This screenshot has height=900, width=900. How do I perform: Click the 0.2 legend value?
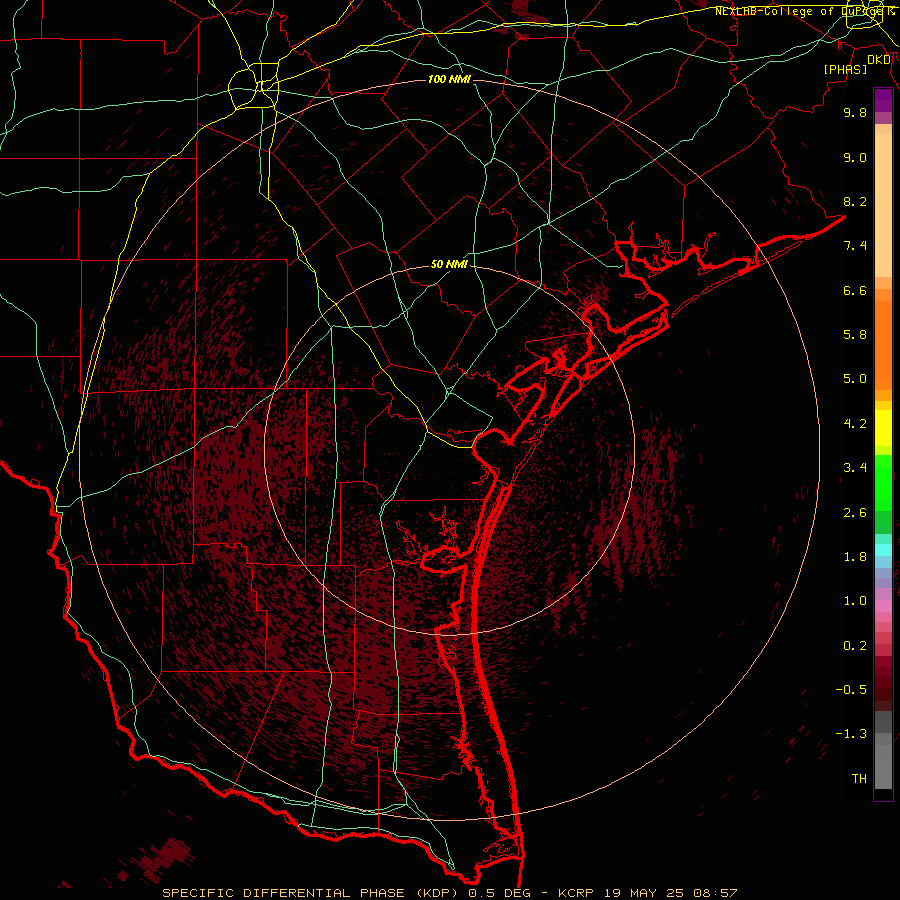click(855, 646)
